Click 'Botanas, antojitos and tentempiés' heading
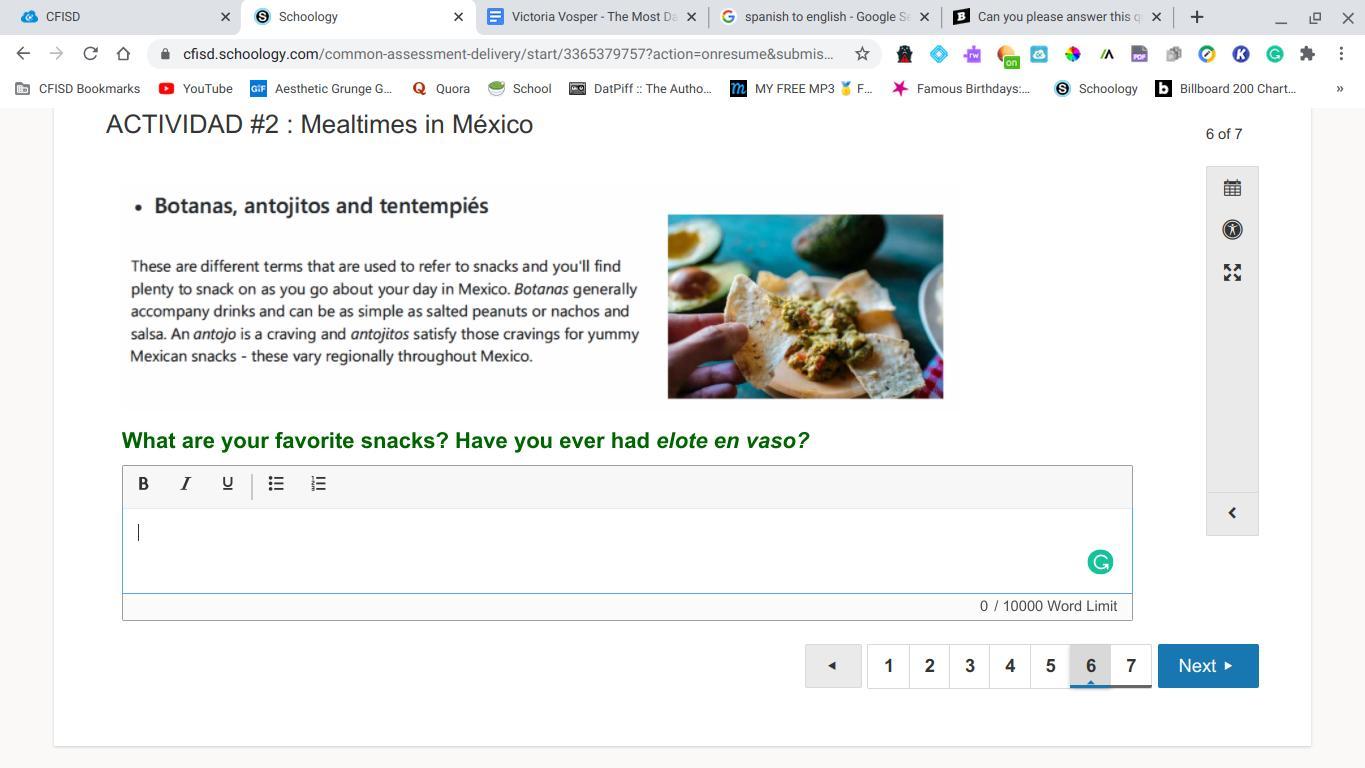The image size is (1365, 768). click(x=321, y=206)
